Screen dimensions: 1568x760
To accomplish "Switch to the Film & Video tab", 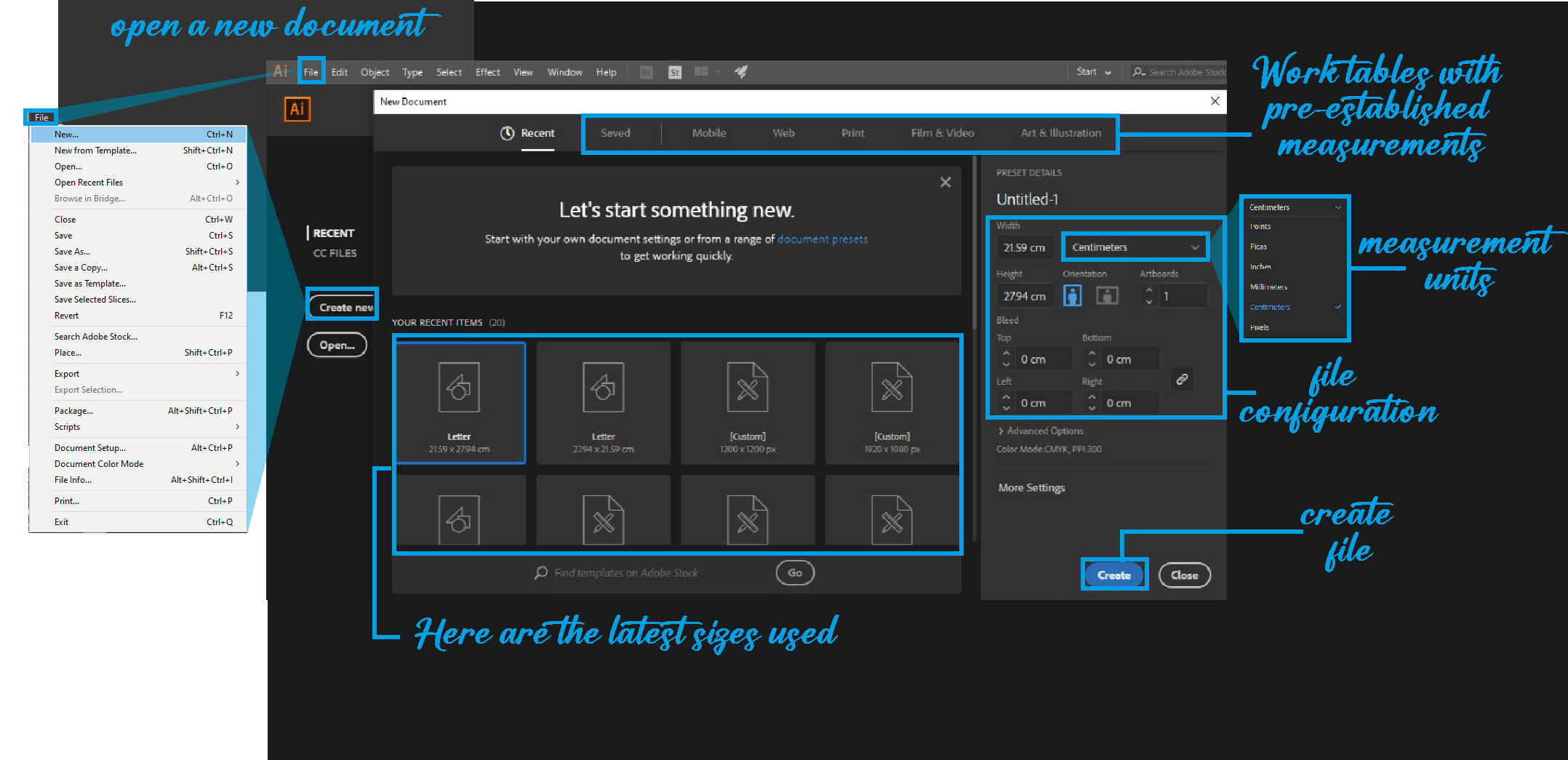I will pyautogui.click(x=942, y=133).
